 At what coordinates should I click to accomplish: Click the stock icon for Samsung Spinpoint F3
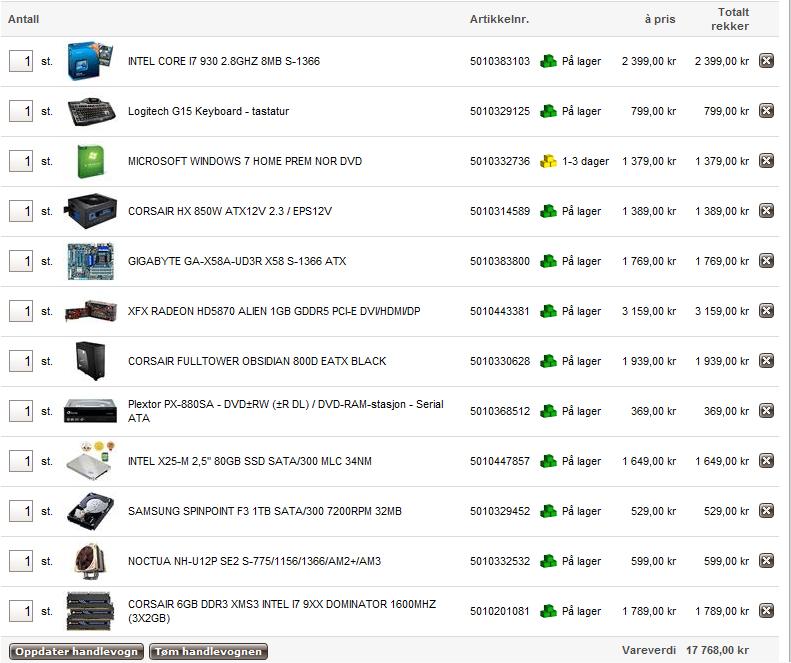click(548, 511)
